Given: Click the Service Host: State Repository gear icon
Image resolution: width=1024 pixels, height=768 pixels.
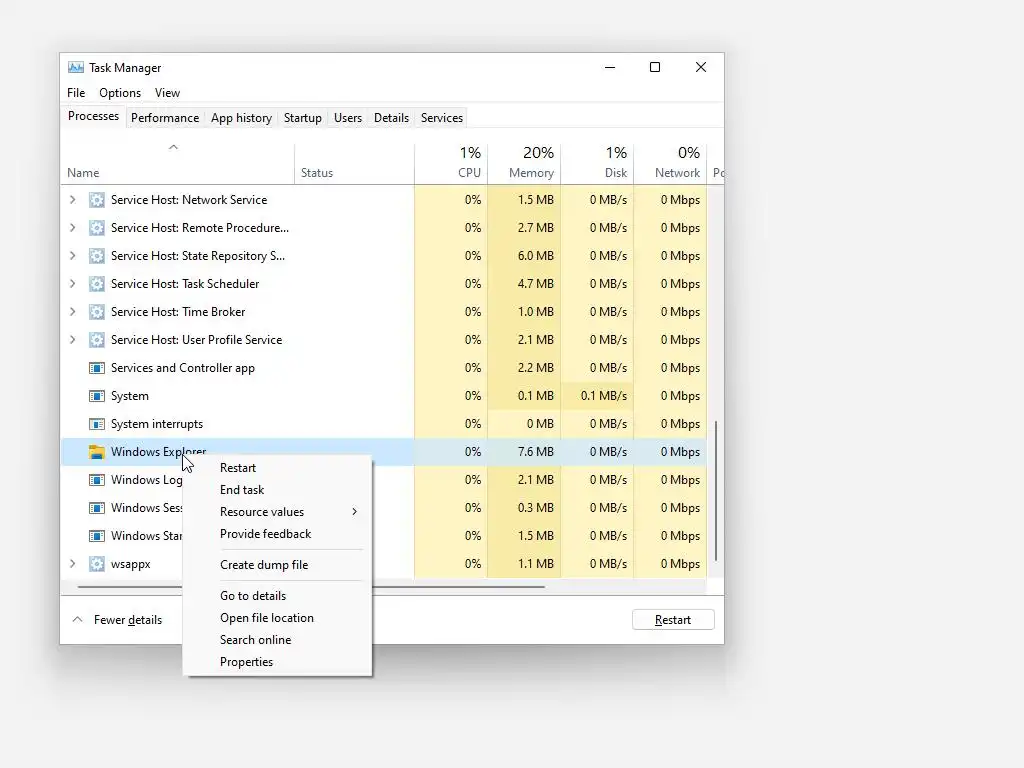Looking at the screenshot, I should [97, 256].
